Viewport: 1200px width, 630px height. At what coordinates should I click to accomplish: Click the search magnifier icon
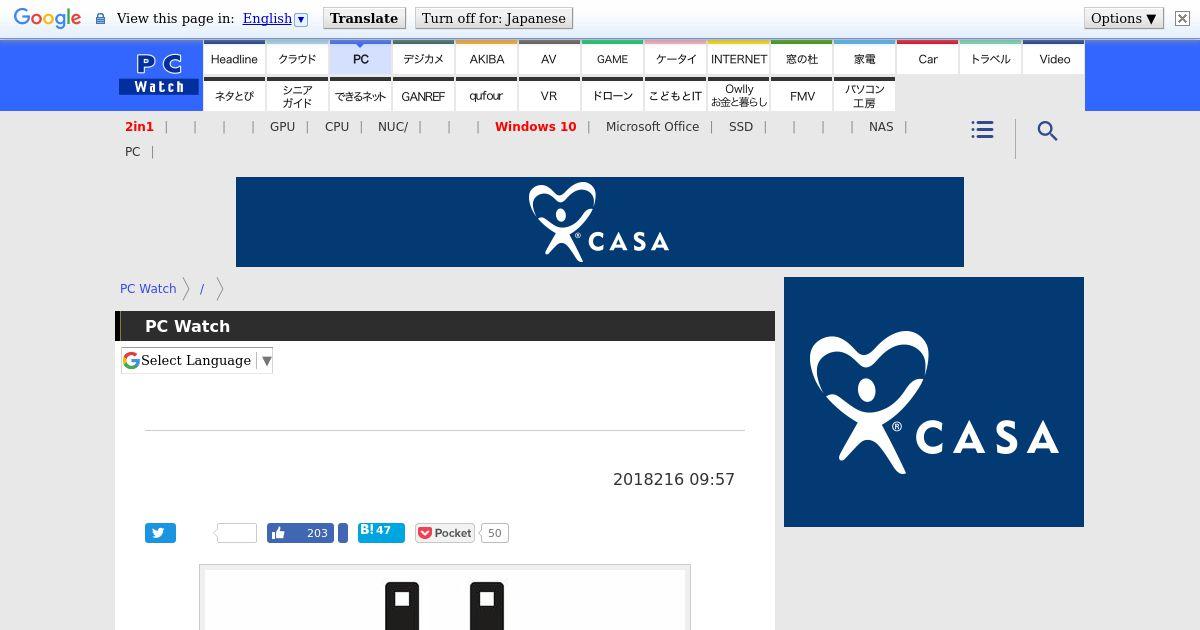[x=1047, y=131]
